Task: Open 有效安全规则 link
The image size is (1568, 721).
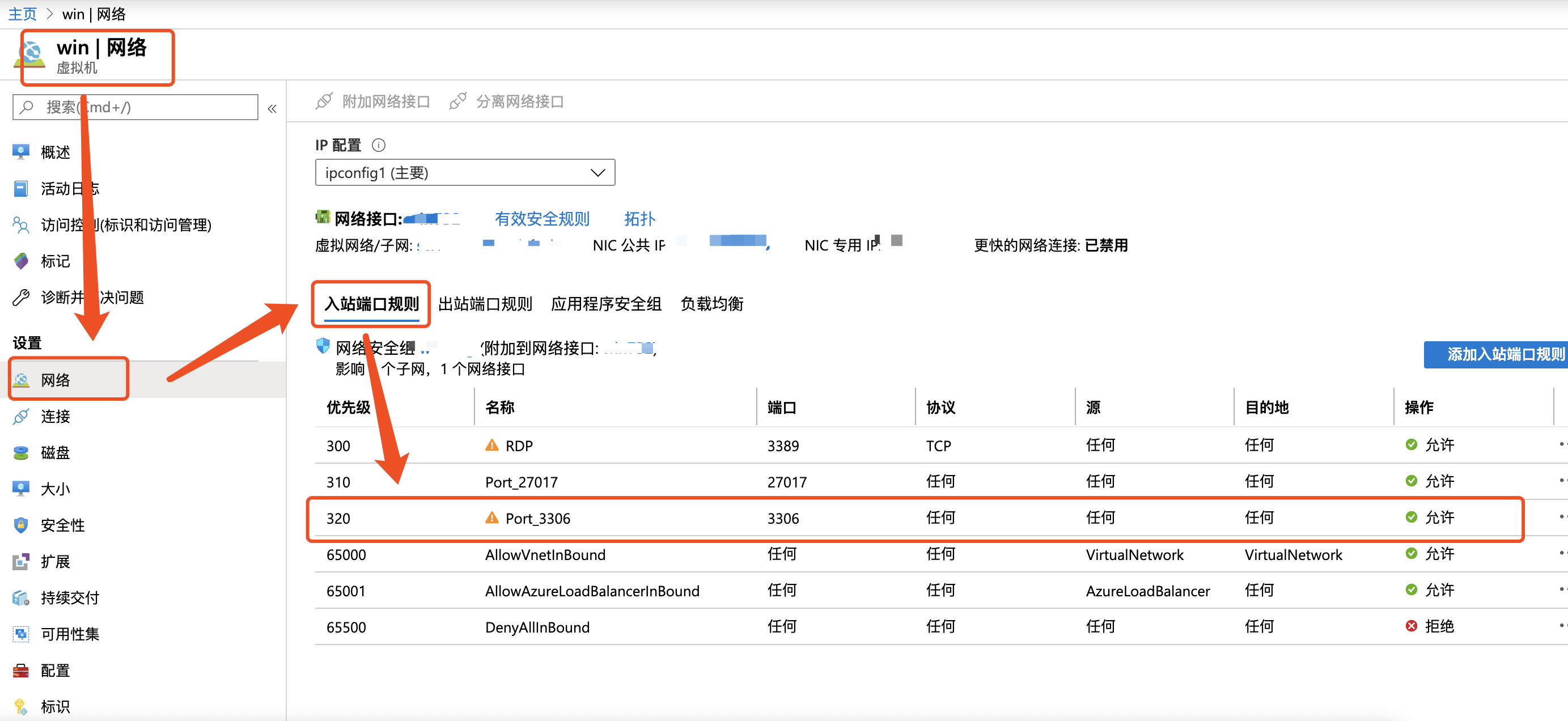Action: [542, 218]
